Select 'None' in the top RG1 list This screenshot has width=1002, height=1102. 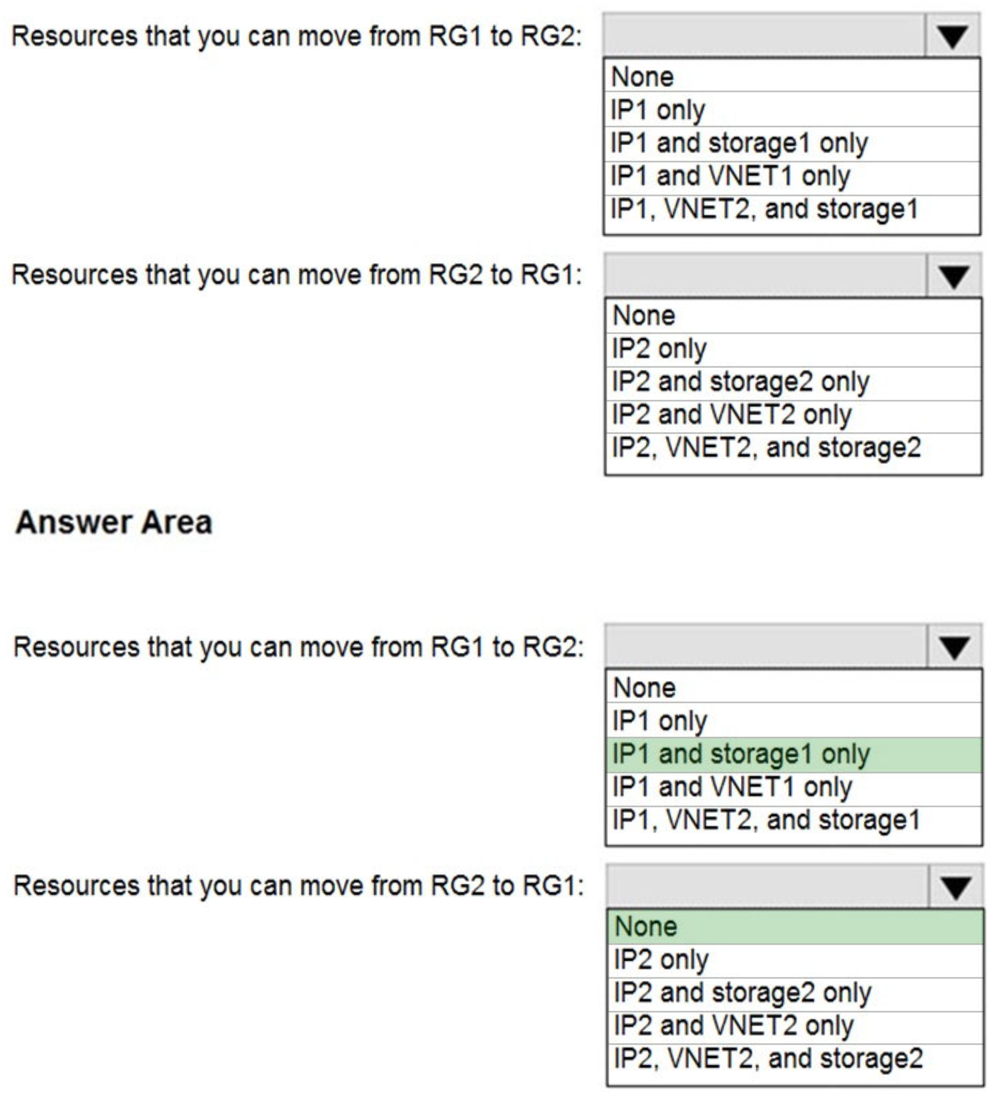pos(700,75)
